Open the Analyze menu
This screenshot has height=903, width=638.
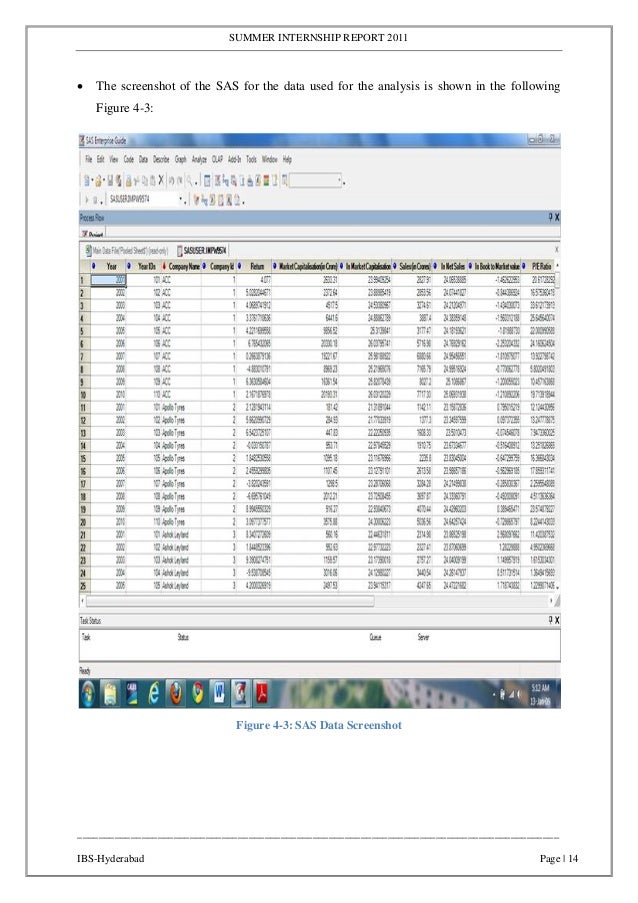[x=199, y=160]
